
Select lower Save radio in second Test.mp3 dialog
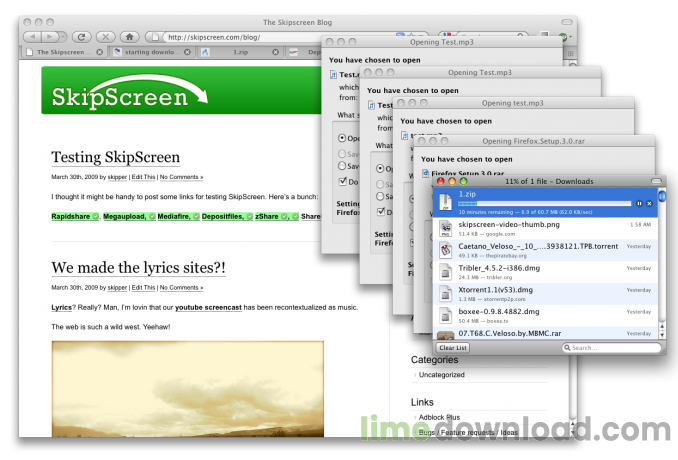tap(380, 196)
